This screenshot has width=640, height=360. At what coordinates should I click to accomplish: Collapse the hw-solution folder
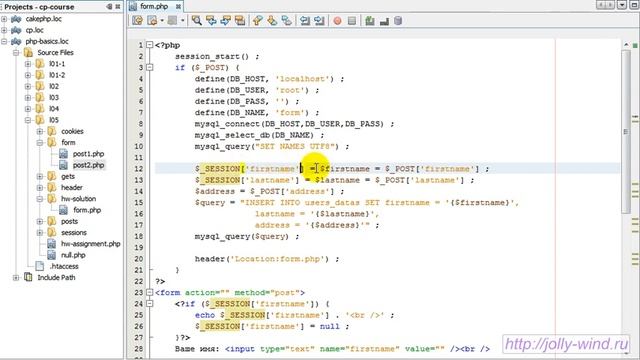(40, 199)
